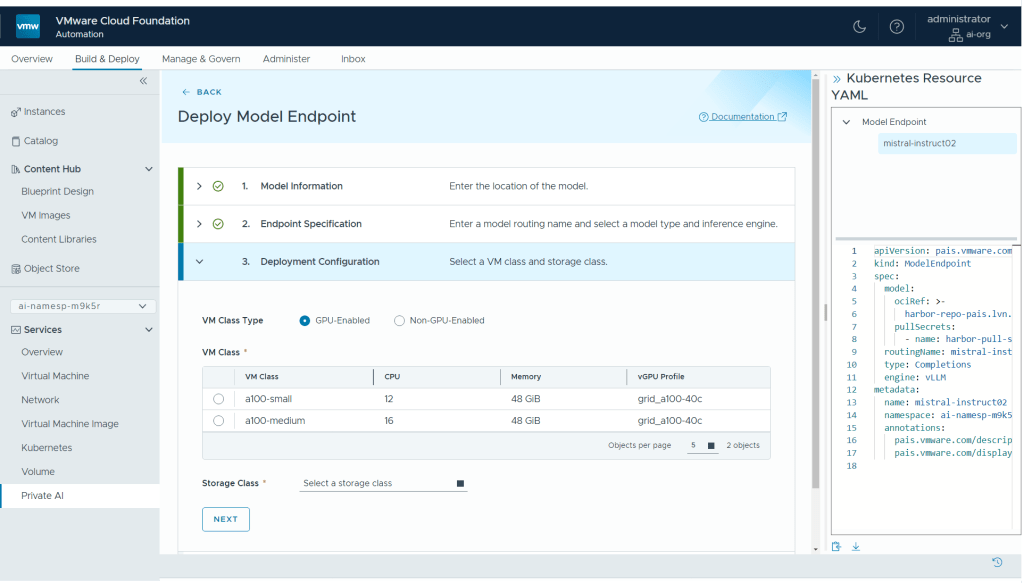This screenshot has width=1024, height=583.
Task: Expand step 1 Model Information
Action: click(199, 186)
